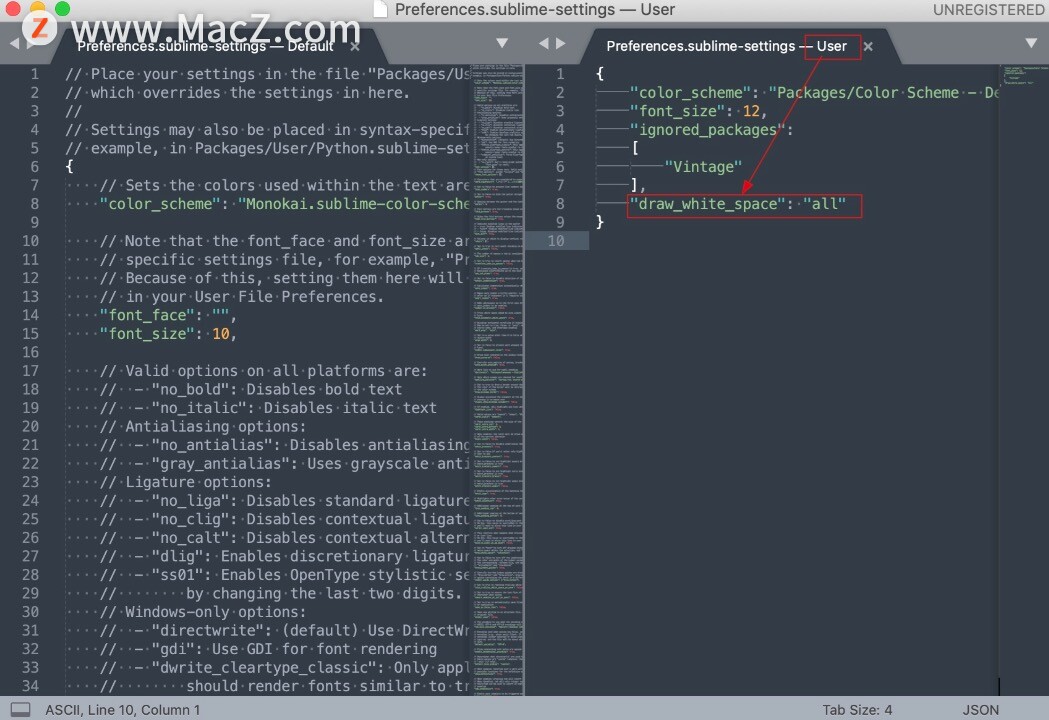Click the "in your User File Preferences." comment

242,296
